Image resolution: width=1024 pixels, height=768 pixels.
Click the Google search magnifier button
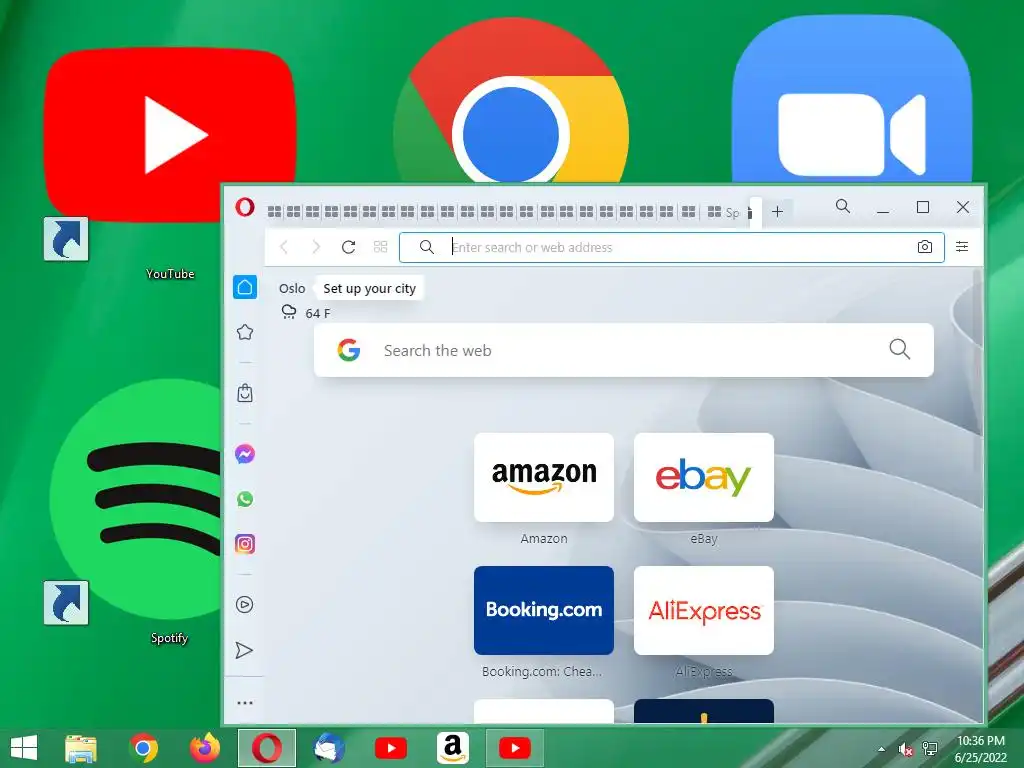(x=899, y=349)
